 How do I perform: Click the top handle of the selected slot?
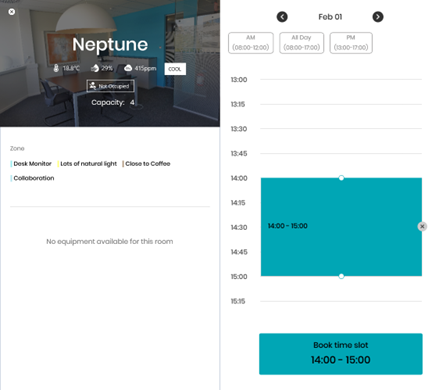(341, 178)
